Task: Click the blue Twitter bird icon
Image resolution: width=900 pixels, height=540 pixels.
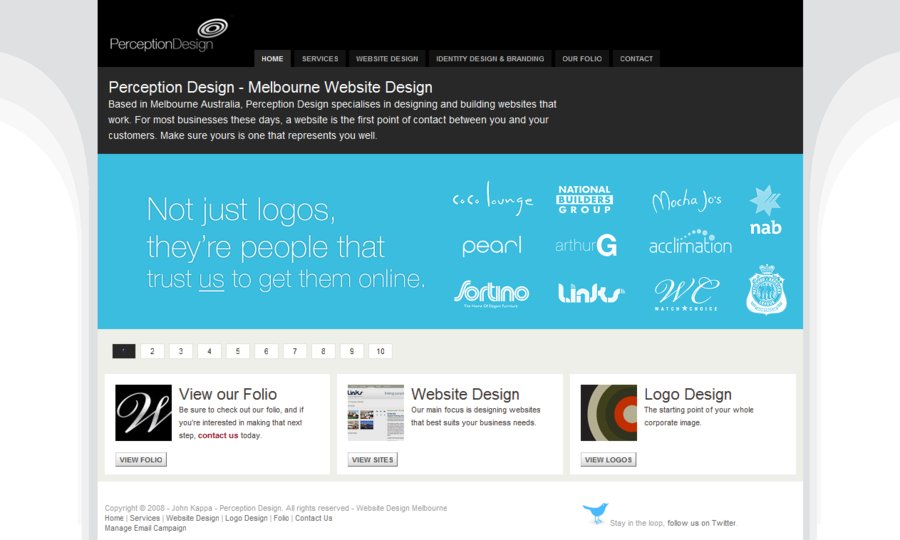Action: tap(595, 513)
